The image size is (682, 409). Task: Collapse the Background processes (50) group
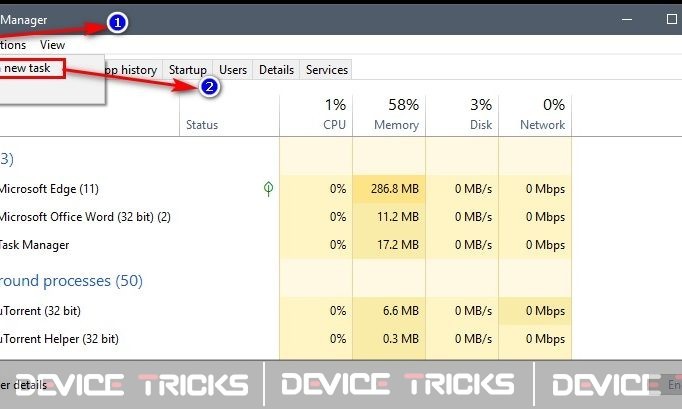71,281
